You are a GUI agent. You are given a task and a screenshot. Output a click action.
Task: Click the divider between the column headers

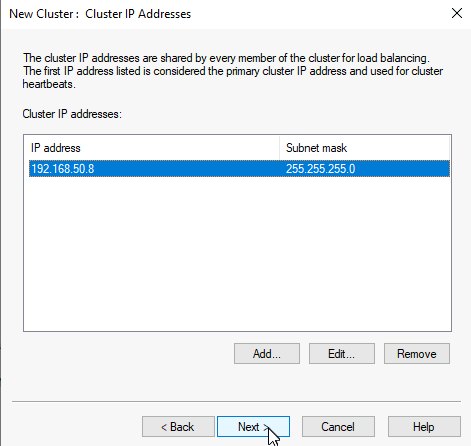click(x=280, y=148)
